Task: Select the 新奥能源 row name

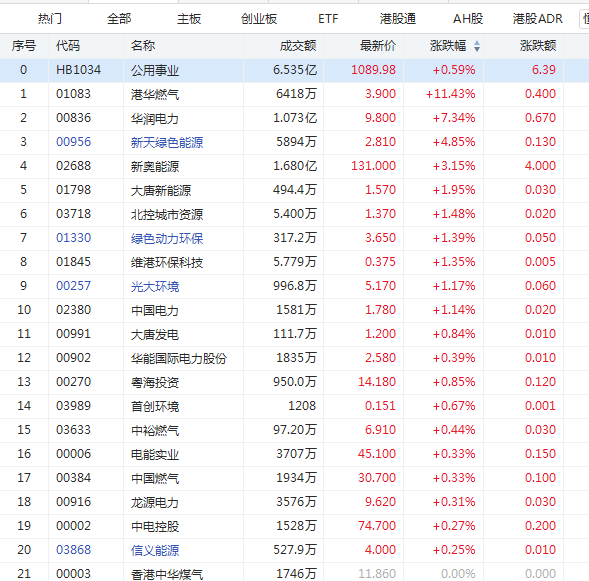Action: pyautogui.click(x=155, y=166)
